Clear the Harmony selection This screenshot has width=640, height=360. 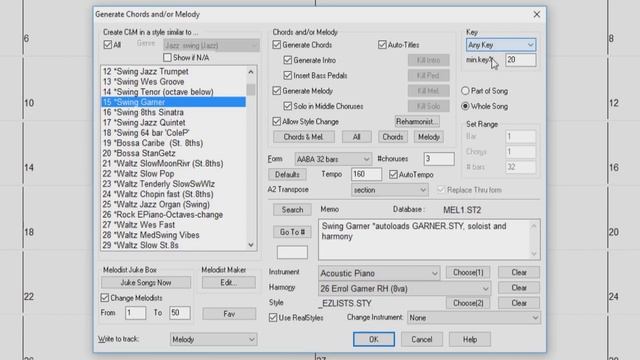click(x=519, y=288)
